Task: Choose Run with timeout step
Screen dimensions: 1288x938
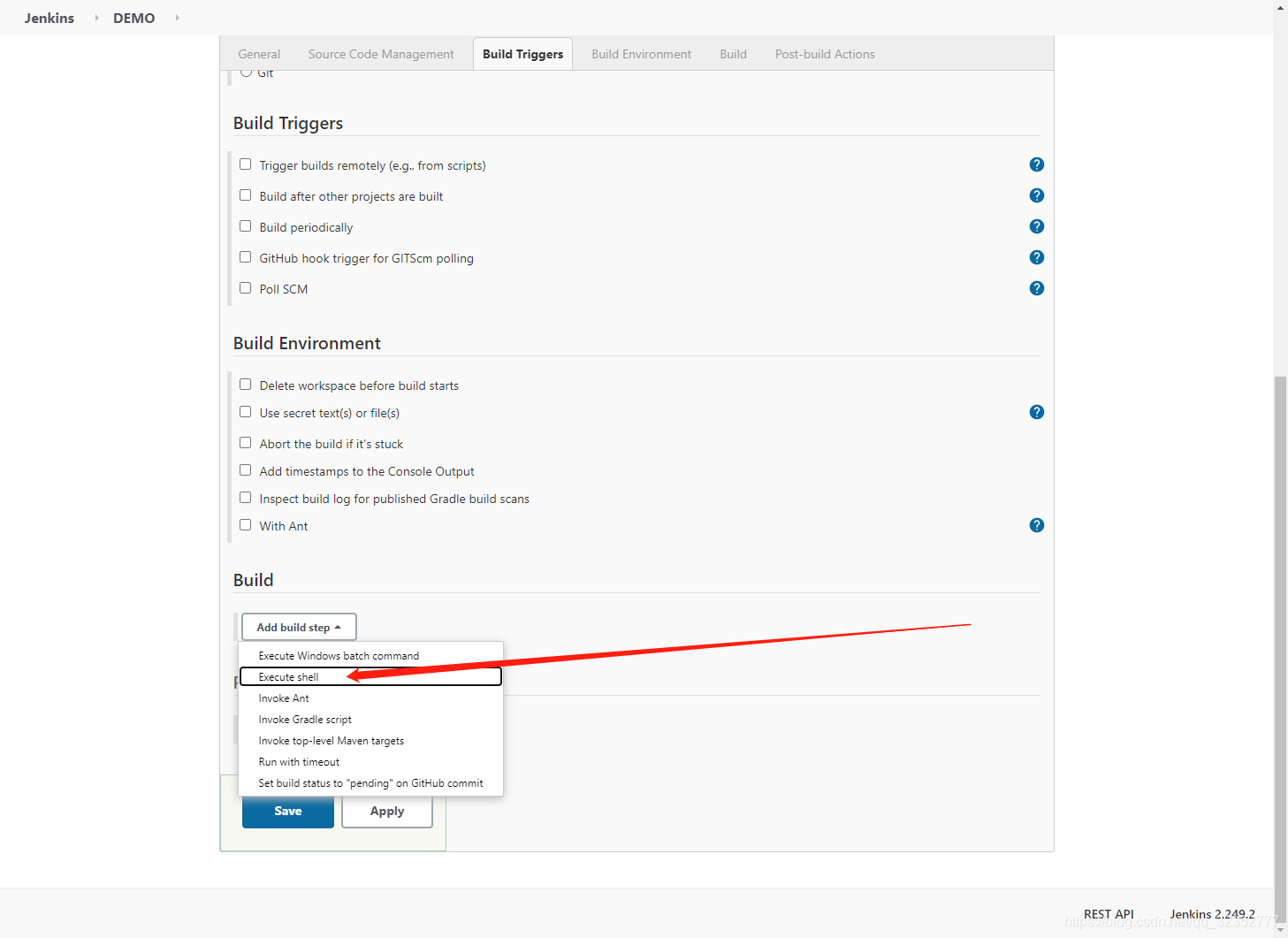Action: (x=370, y=762)
